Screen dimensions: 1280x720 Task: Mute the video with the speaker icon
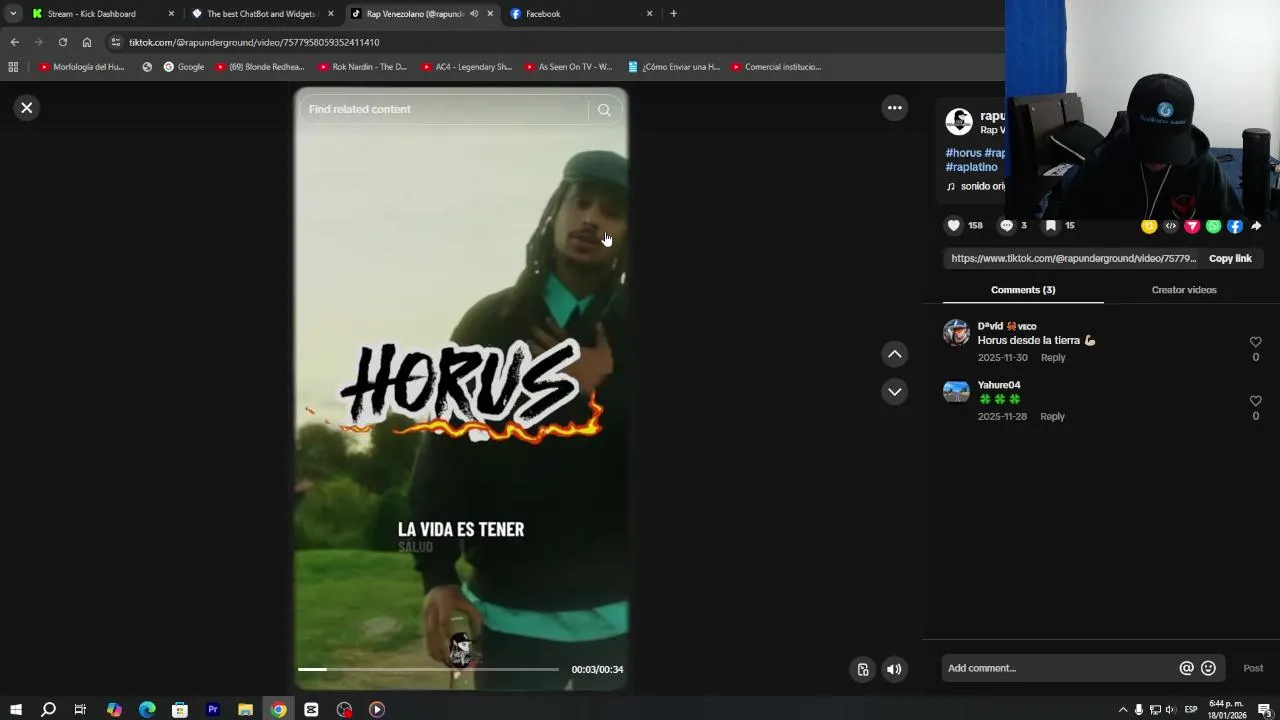[x=894, y=670]
